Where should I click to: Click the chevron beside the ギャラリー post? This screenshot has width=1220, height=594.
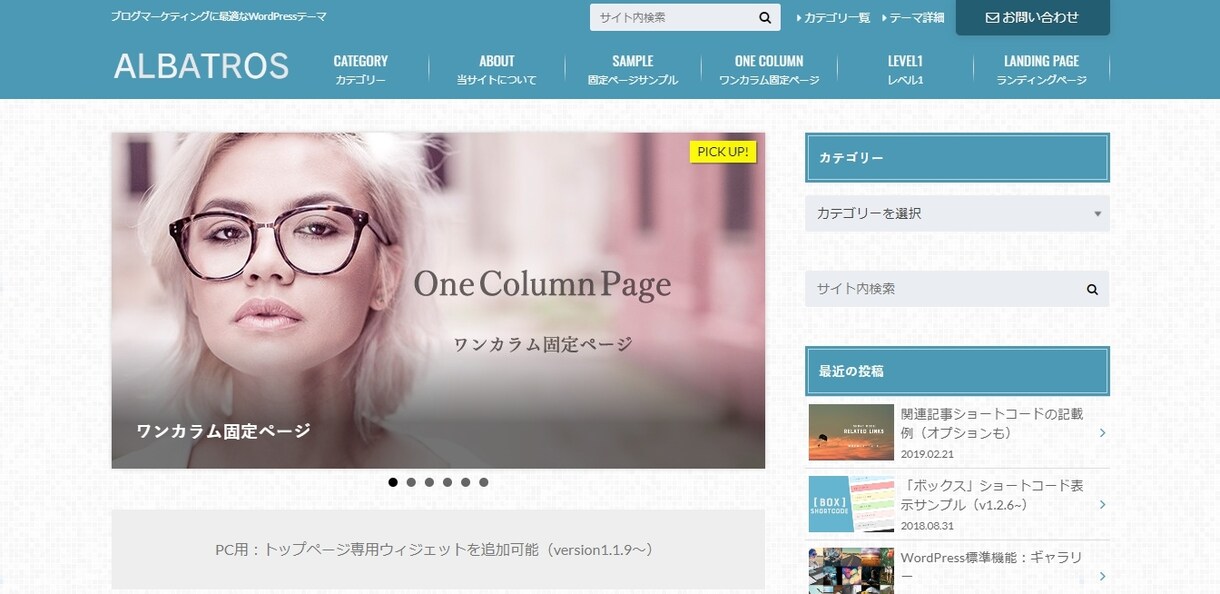1101,576
